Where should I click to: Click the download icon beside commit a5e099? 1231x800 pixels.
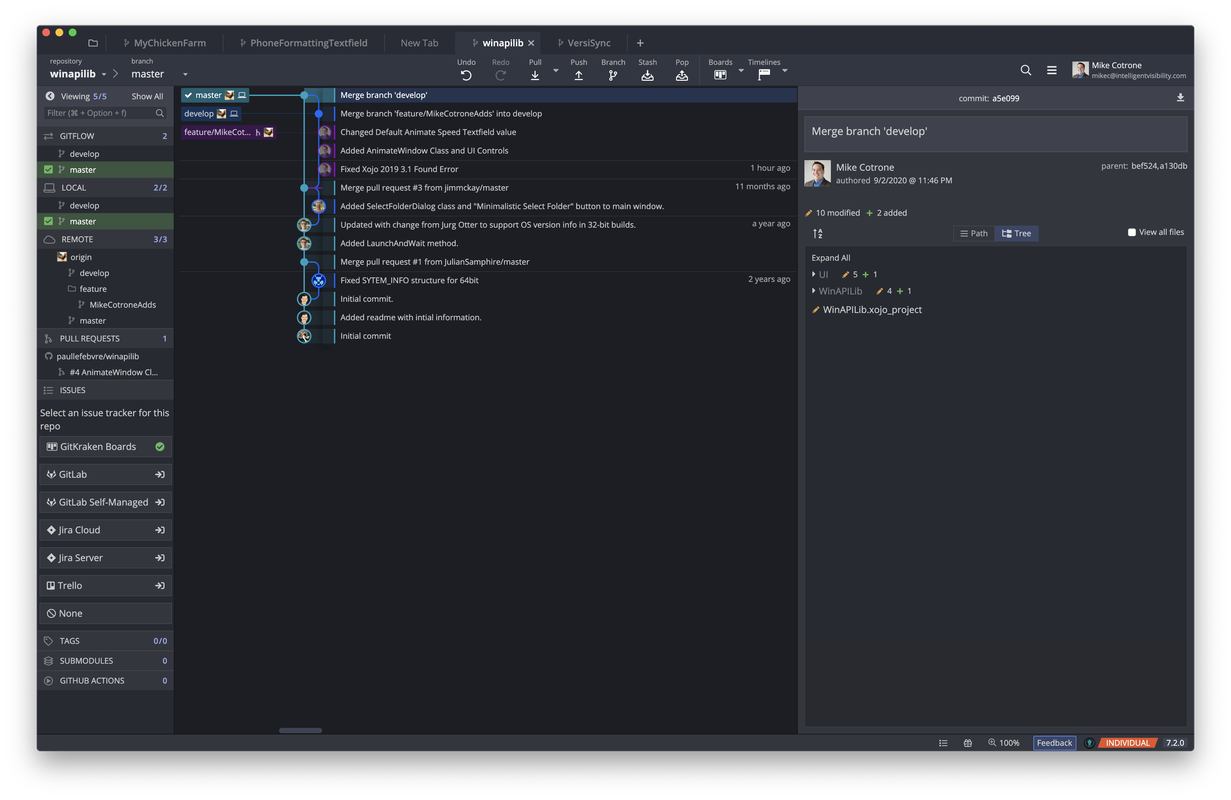[x=1180, y=98]
